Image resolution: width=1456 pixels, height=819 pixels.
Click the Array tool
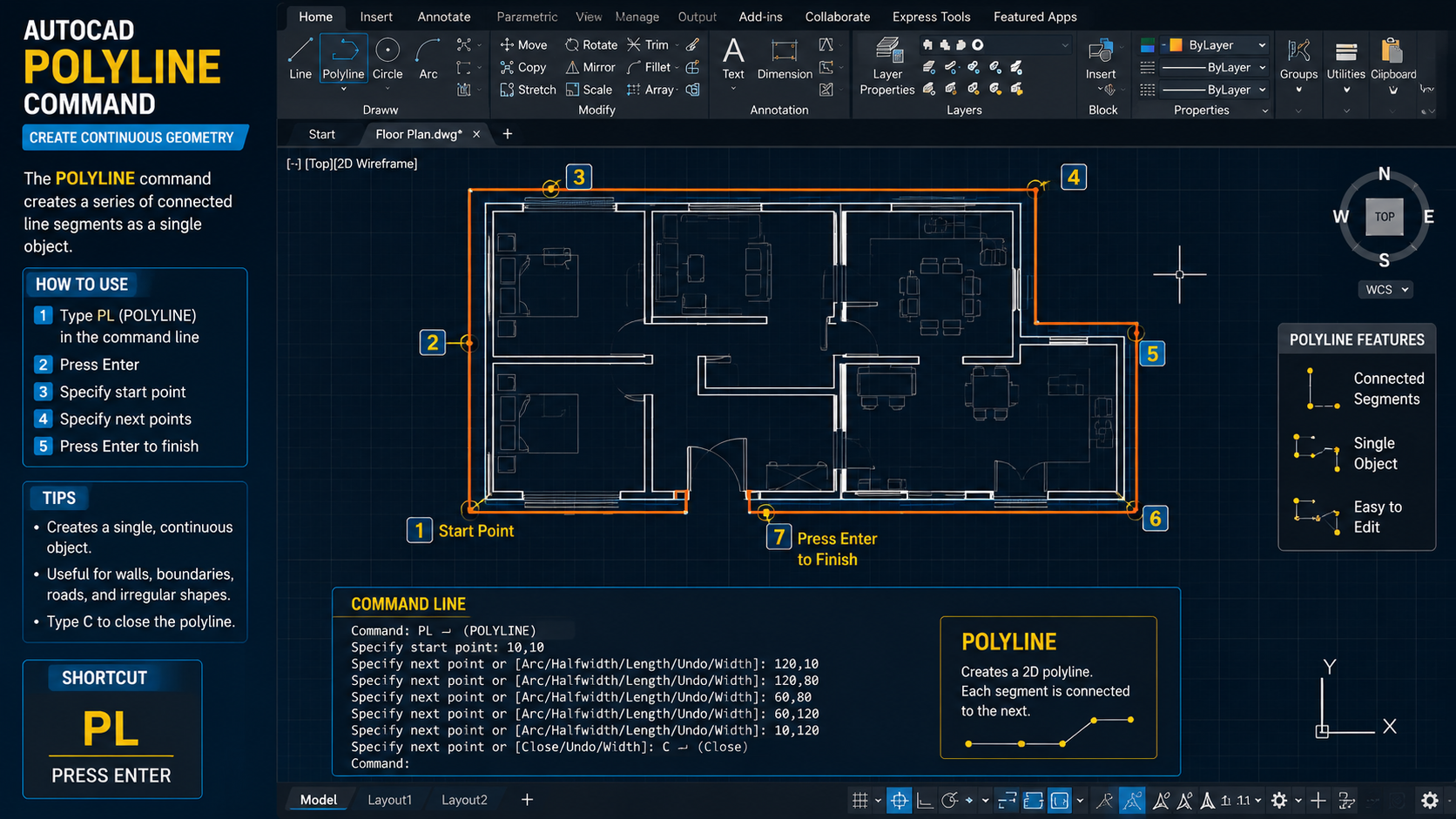[x=650, y=90]
